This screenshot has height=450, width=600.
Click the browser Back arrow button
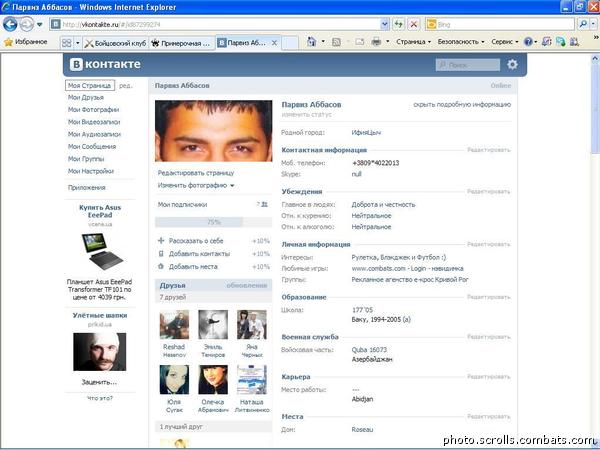pos(10,24)
